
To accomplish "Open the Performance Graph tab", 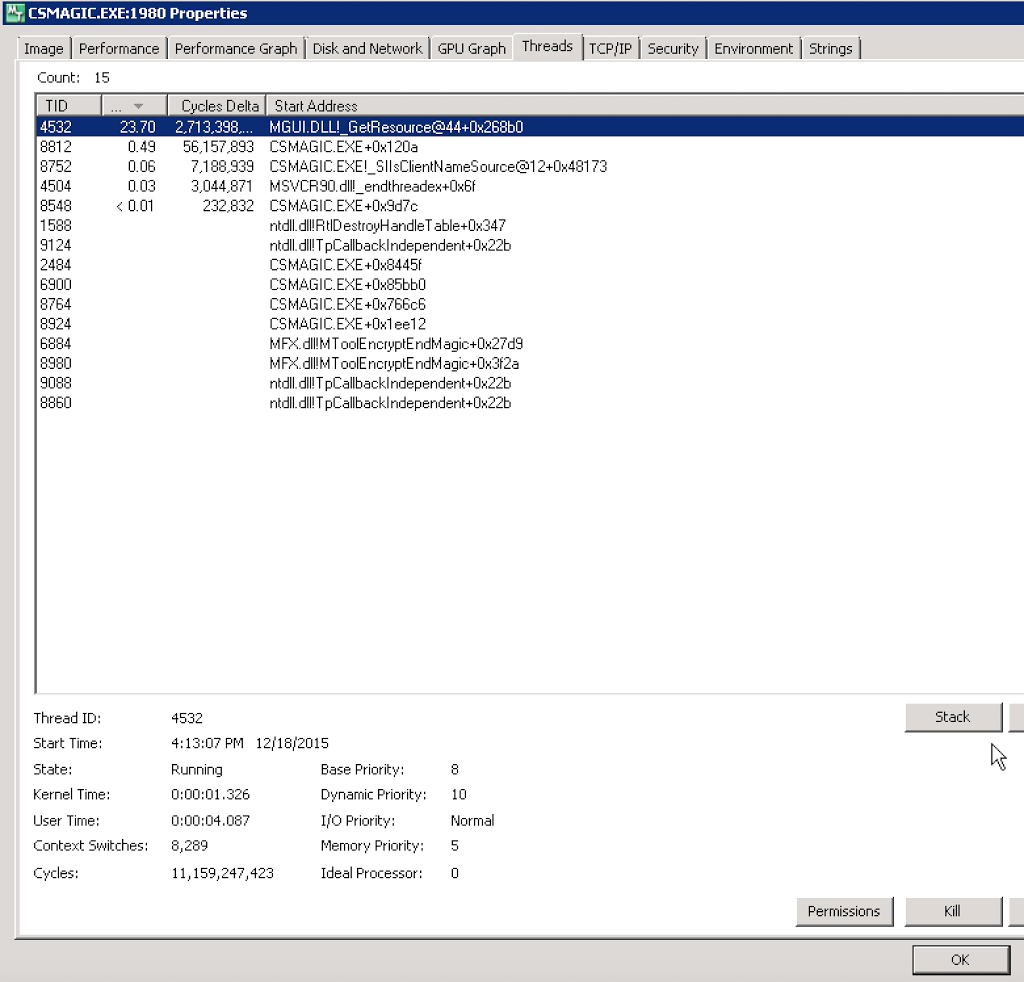I will [236, 49].
